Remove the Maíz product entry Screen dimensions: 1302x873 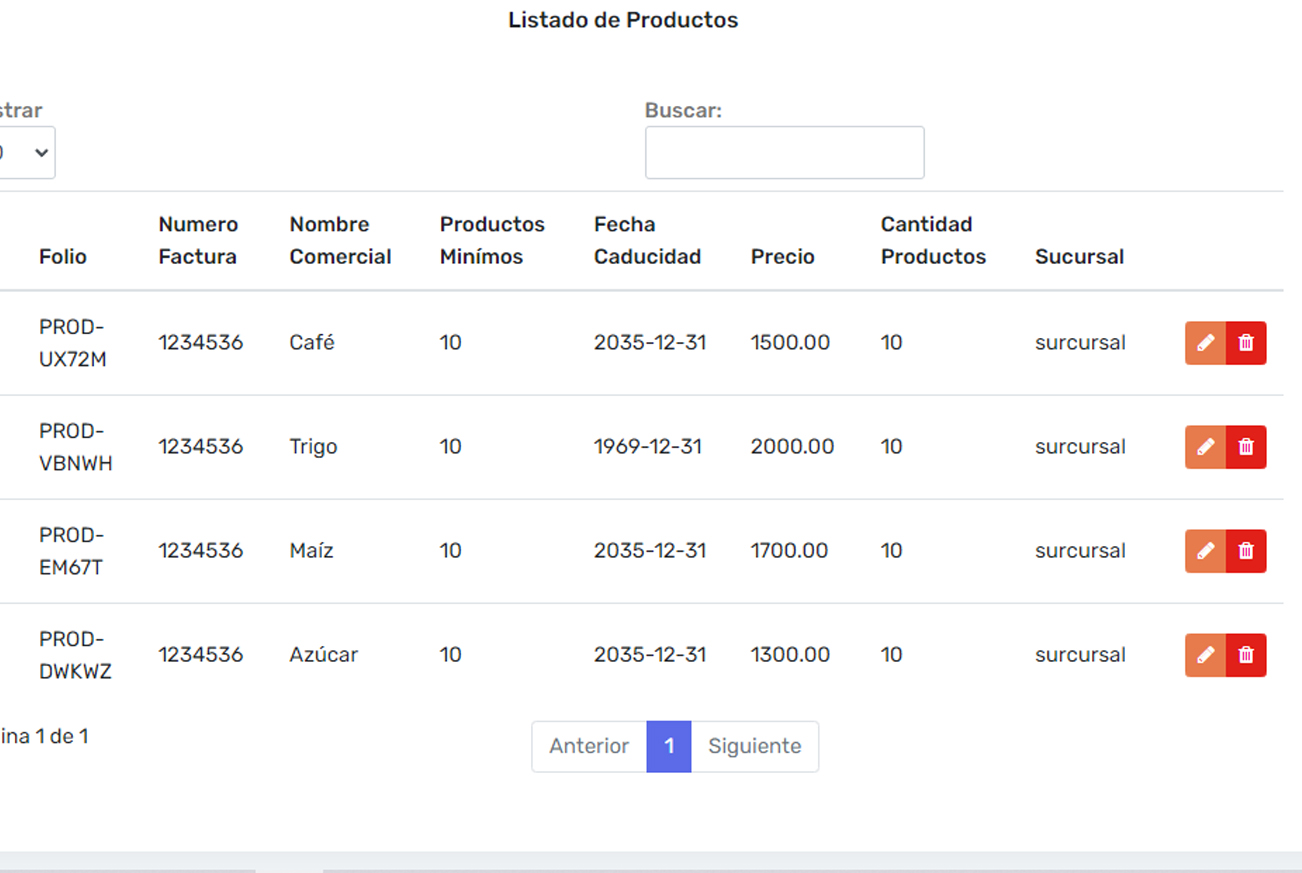point(1246,551)
